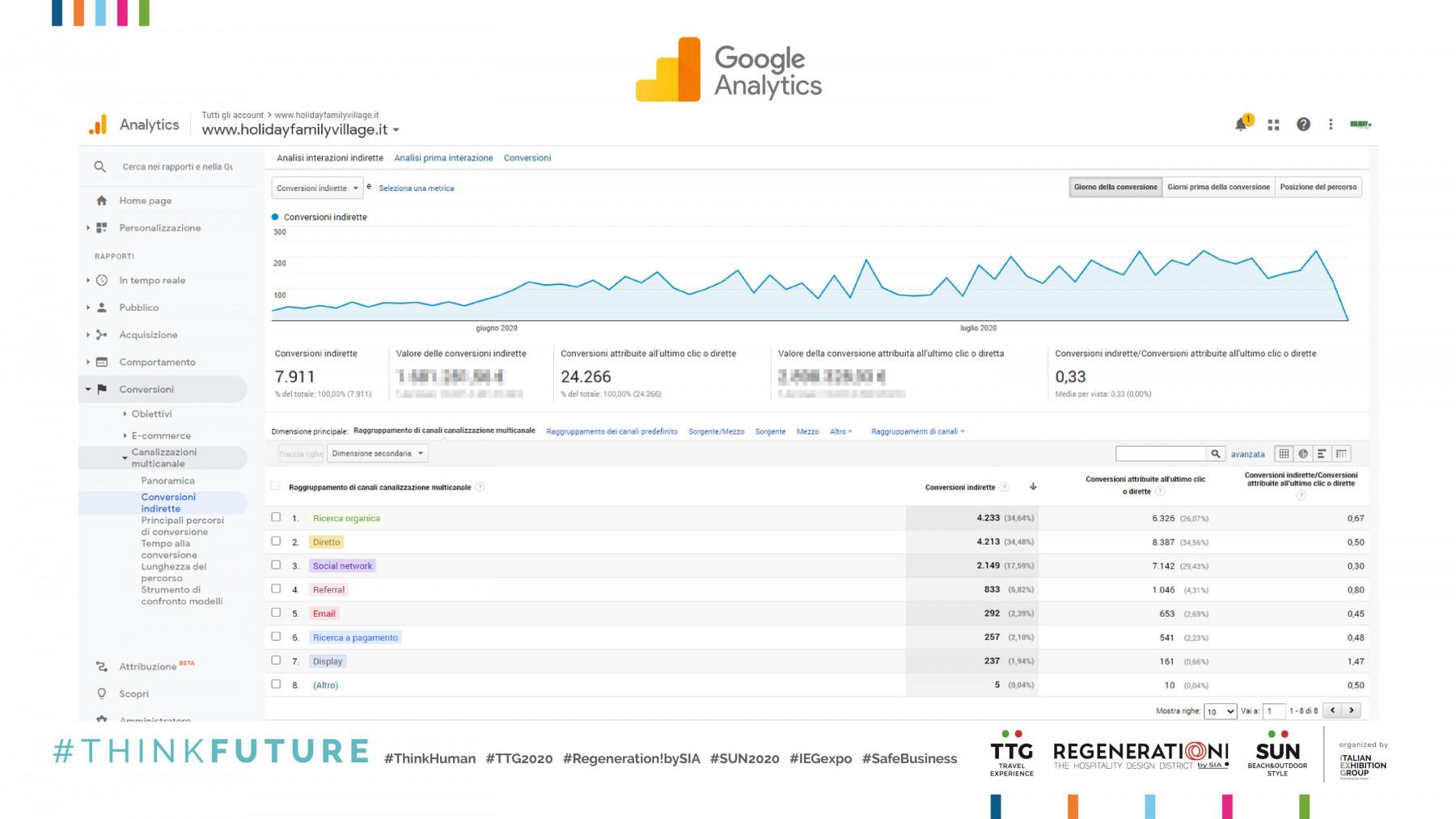This screenshot has width=1456, height=819.
Task: Open Panoramica in sidebar
Action: click(167, 481)
